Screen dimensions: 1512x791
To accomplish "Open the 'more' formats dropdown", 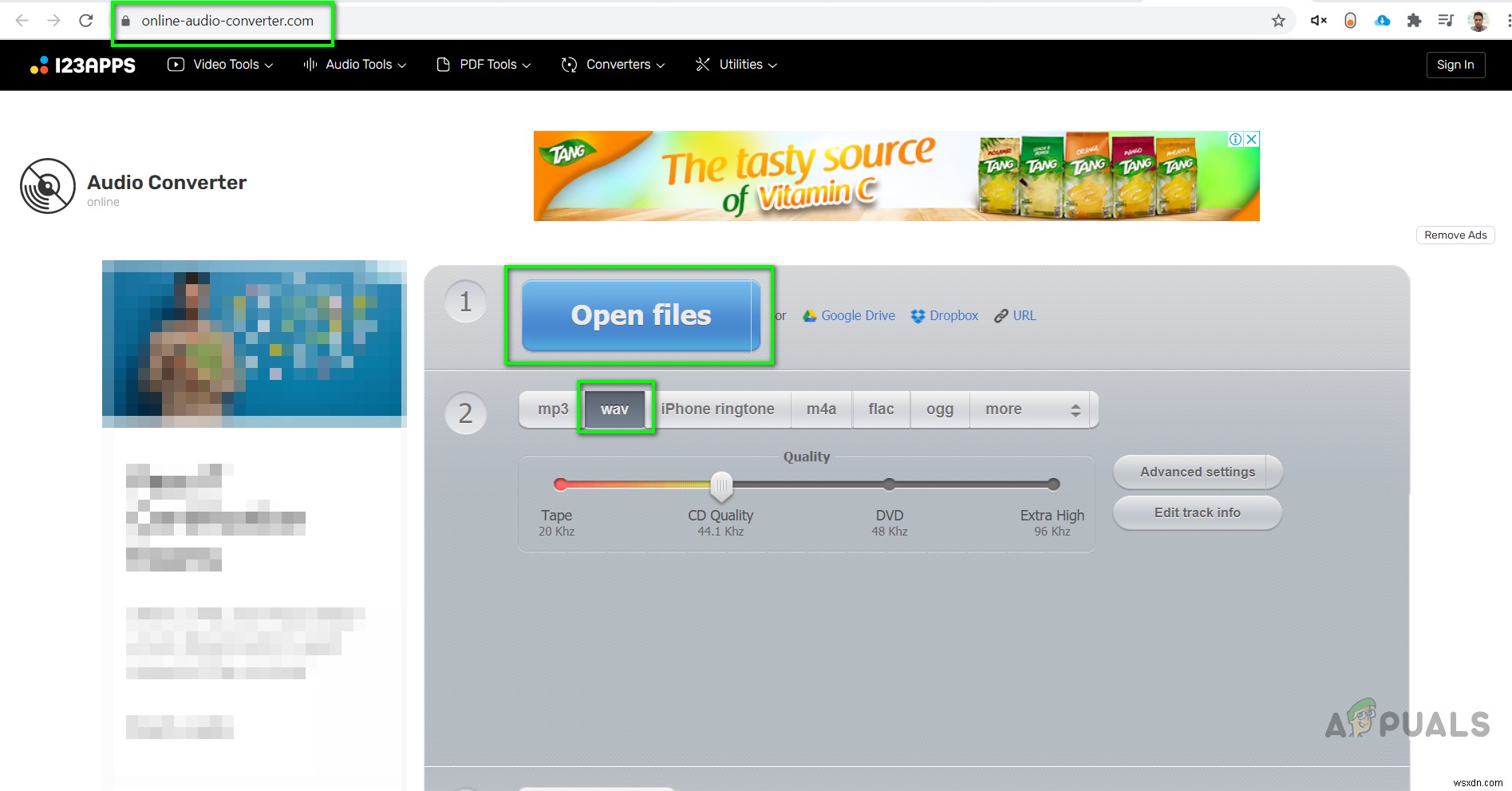I will tap(1033, 409).
